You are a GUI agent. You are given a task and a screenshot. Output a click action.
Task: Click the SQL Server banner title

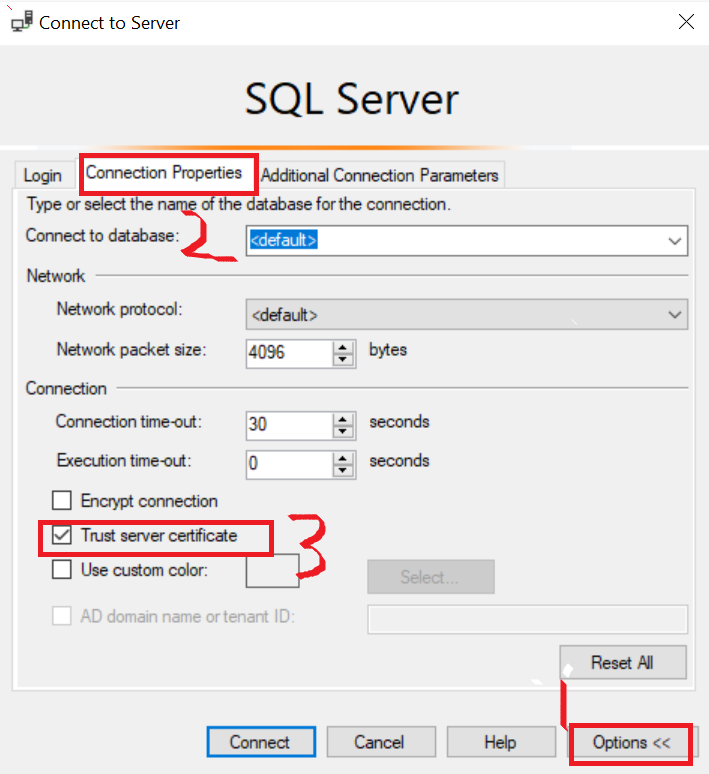tap(352, 99)
